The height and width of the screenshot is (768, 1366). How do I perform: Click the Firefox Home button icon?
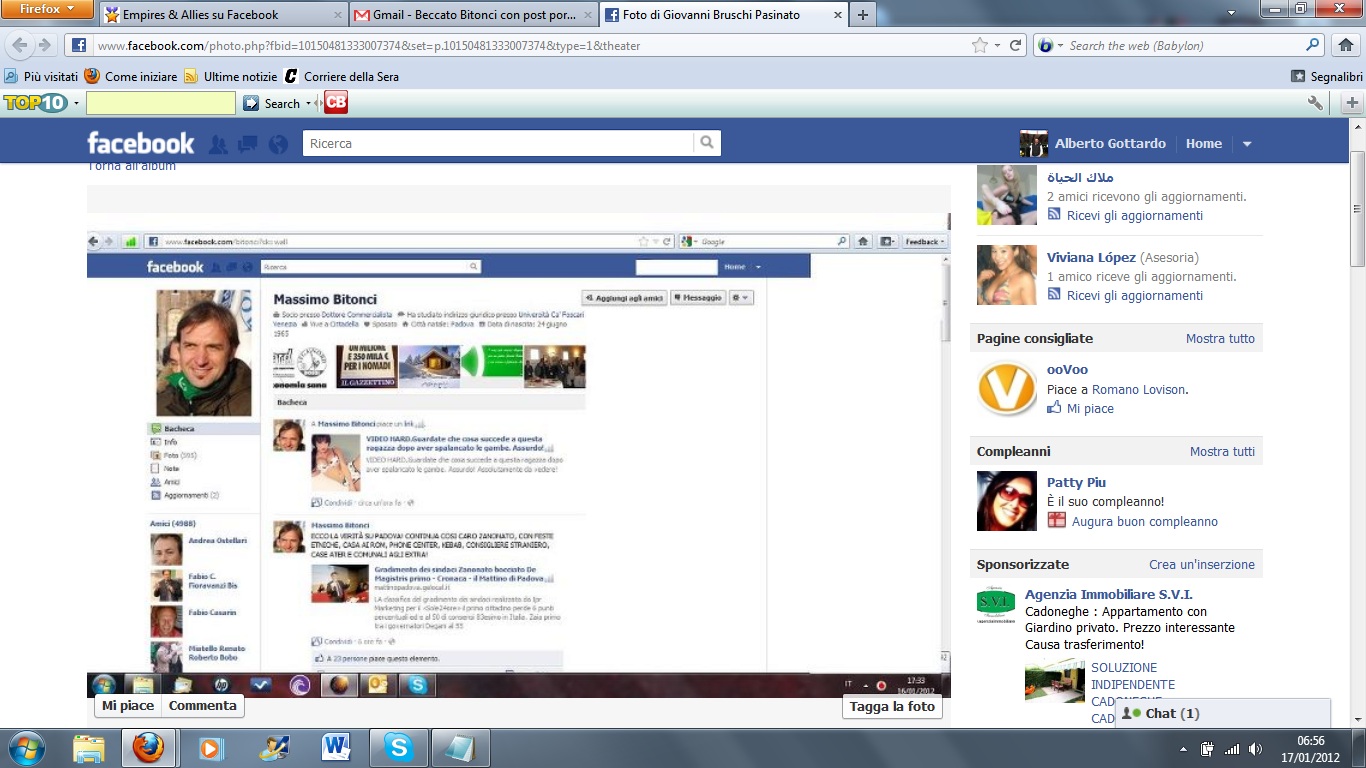pos(1345,45)
